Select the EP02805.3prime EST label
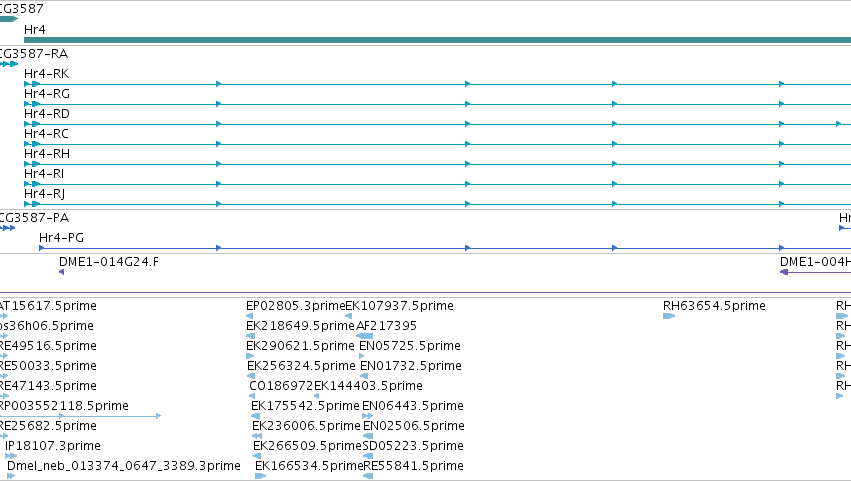 pyautogui.click(x=296, y=306)
